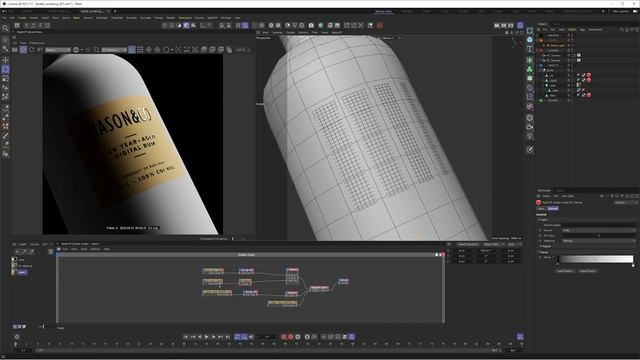This screenshot has height=360, width=640.
Task: Open Cameras menu in viewport
Action: click(x=277, y=32)
